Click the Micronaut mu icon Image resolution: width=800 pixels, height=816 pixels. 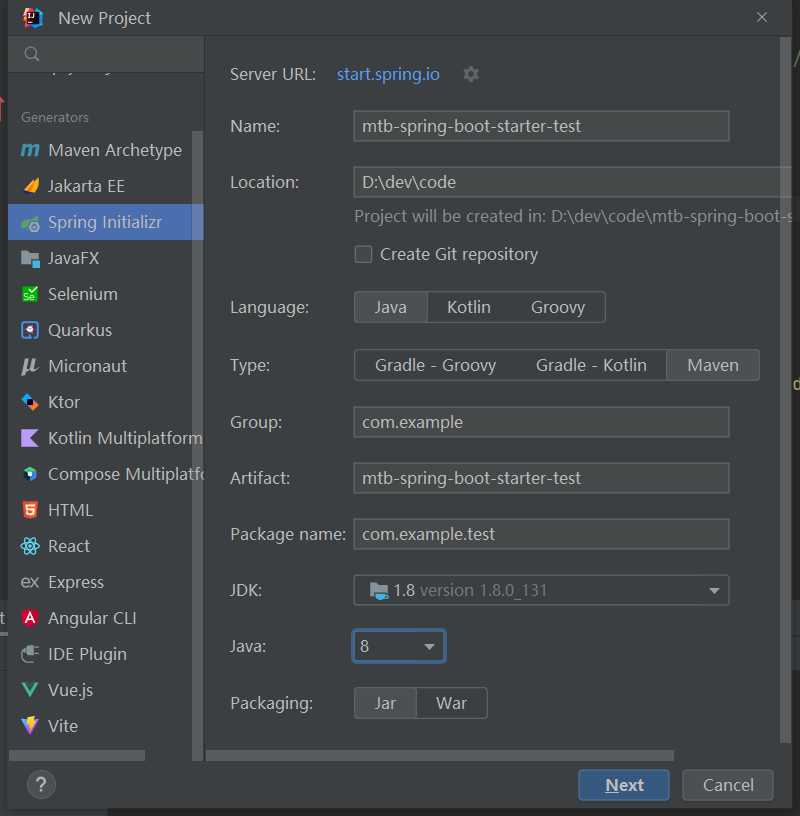click(30, 366)
